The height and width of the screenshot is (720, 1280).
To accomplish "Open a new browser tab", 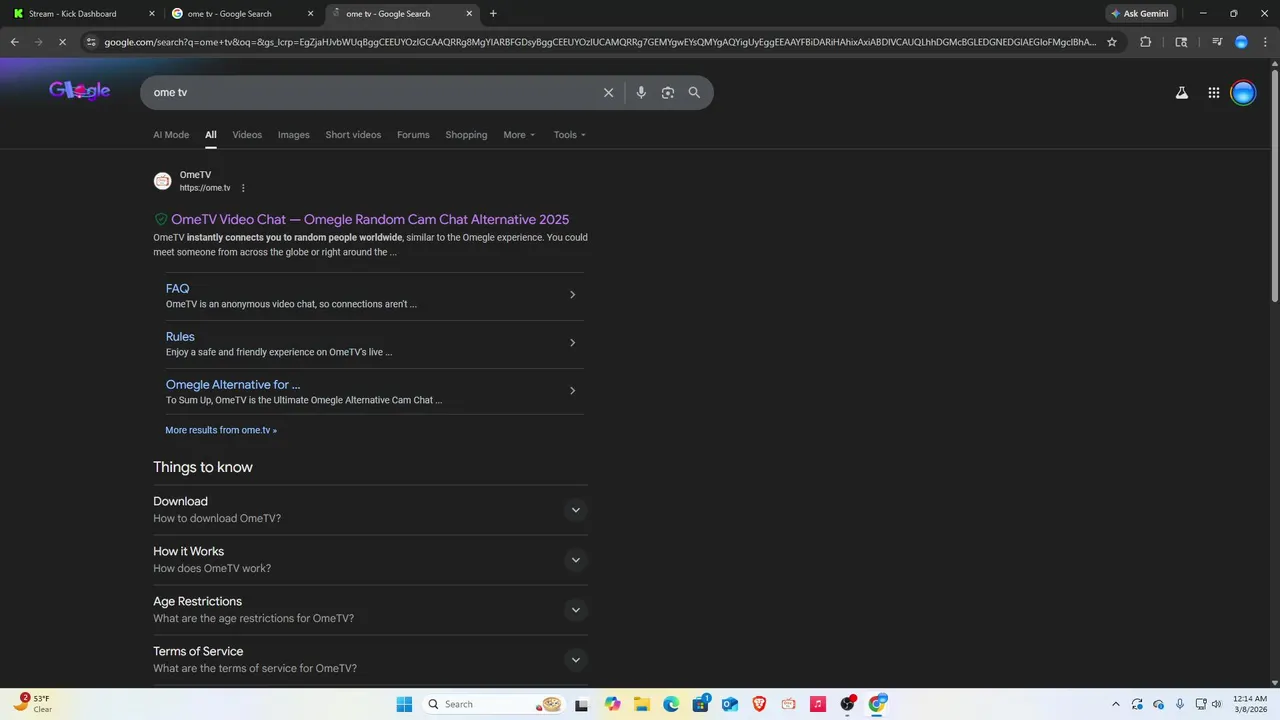I will point(493,14).
